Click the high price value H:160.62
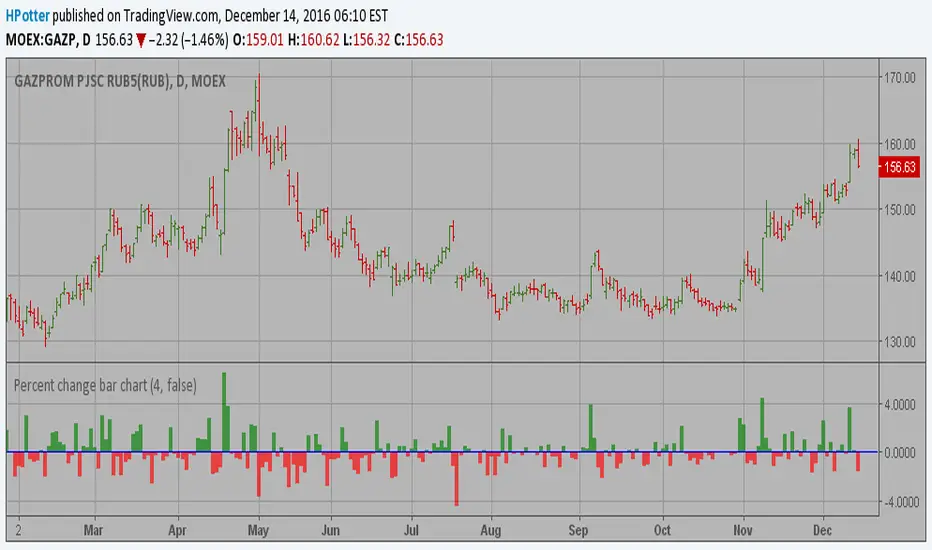Image resolution: width=932 pixels, height=550 pixels. coord(313,40)
